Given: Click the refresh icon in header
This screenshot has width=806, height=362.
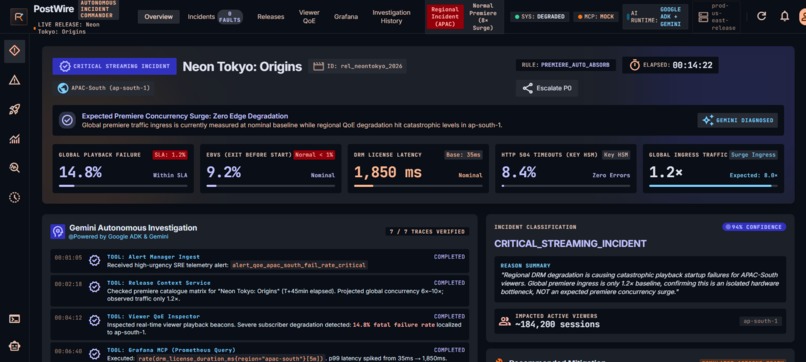Looking at the screenshot, I should coord(762,16).
